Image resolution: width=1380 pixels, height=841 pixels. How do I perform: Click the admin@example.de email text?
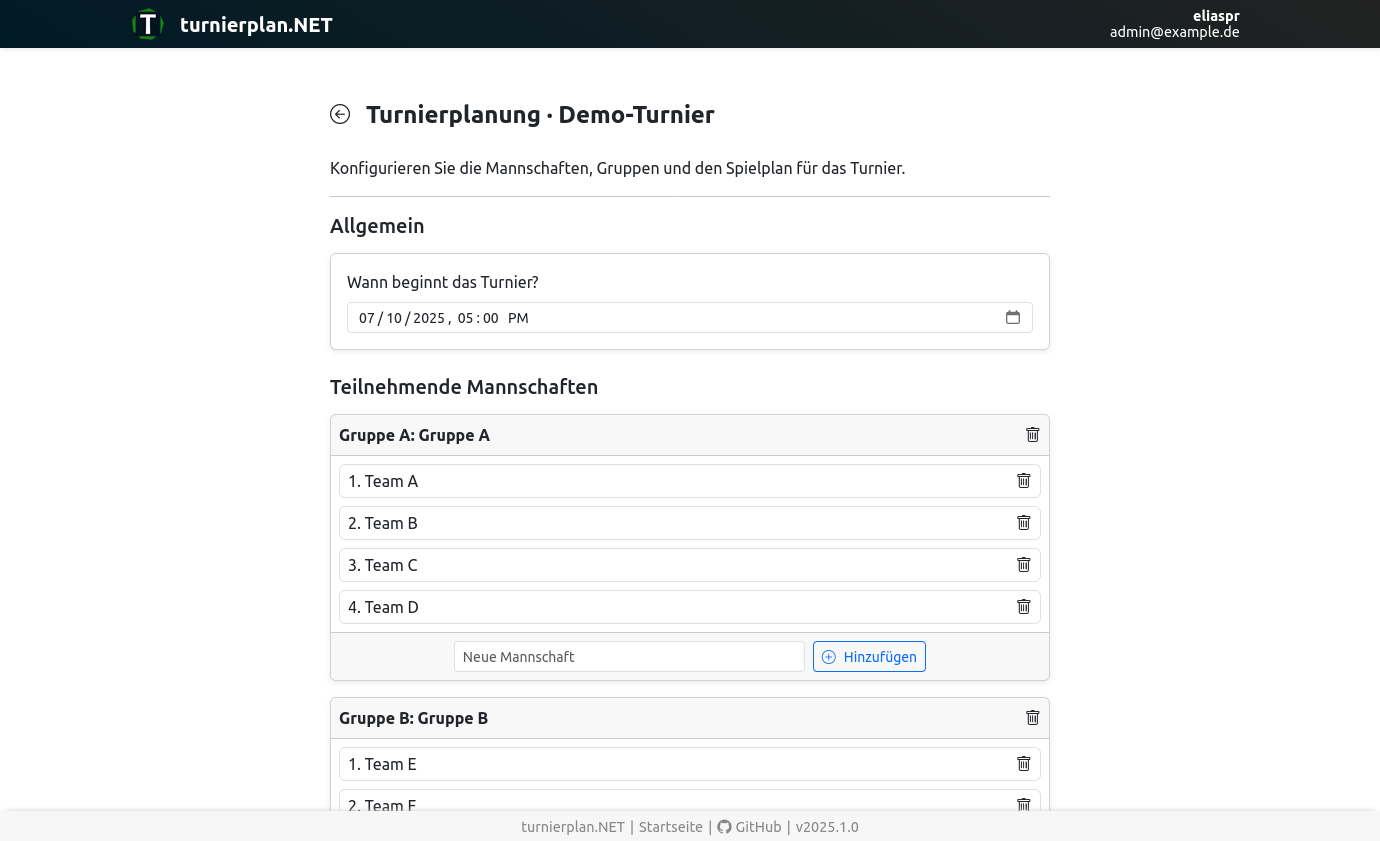click(x=1175, y=32)
